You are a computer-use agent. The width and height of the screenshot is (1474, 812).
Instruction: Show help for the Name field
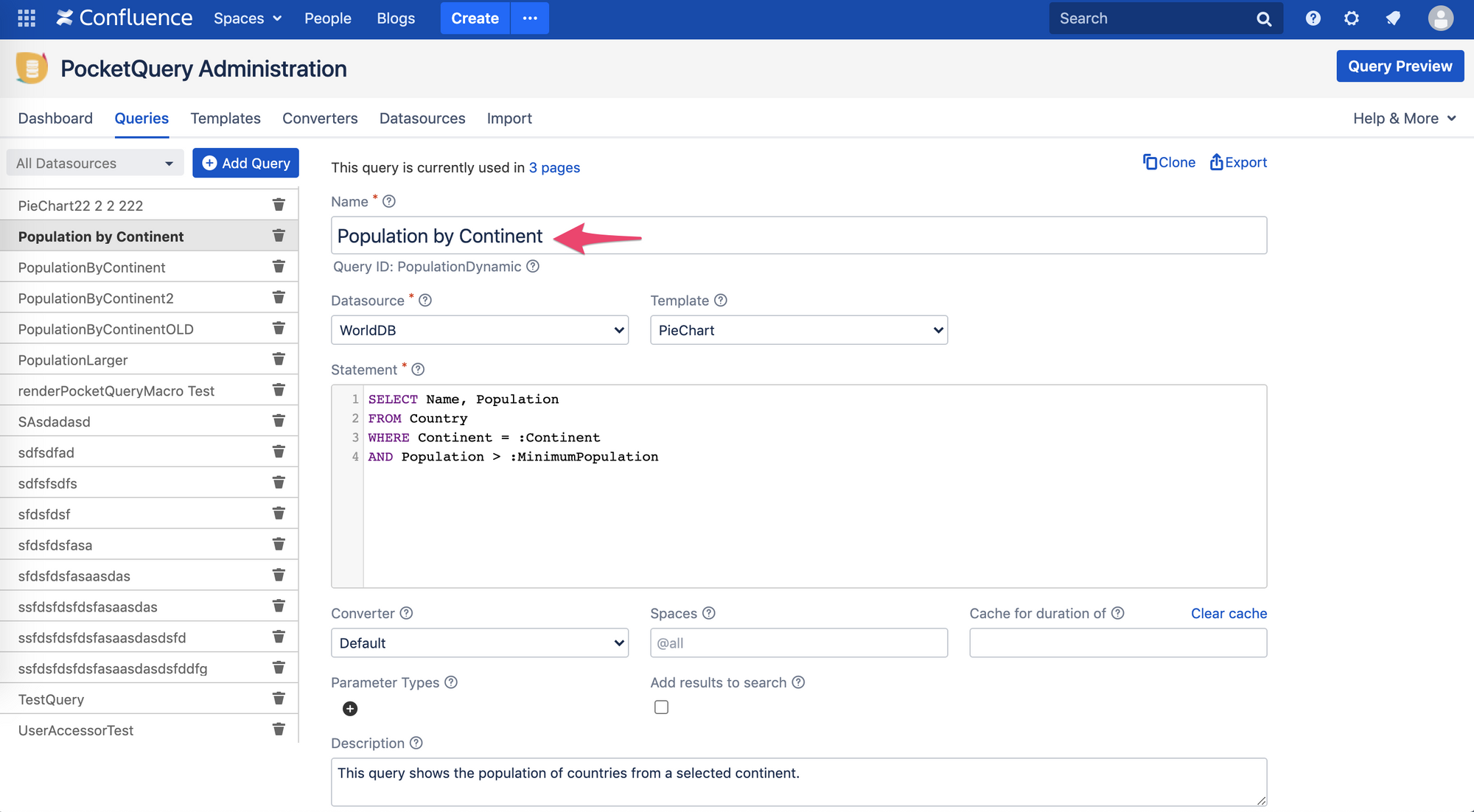389,202
